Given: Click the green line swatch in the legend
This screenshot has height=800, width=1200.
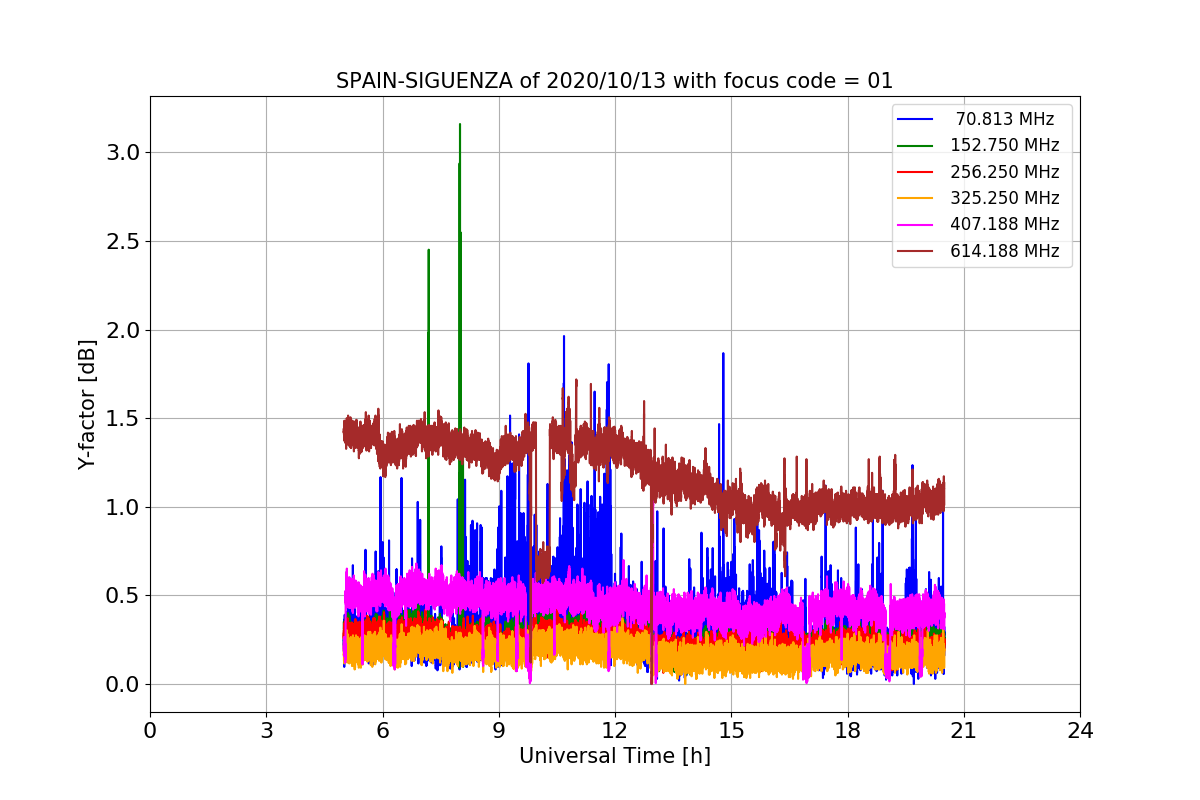Looking at the screenshot, I should (916, 146).
